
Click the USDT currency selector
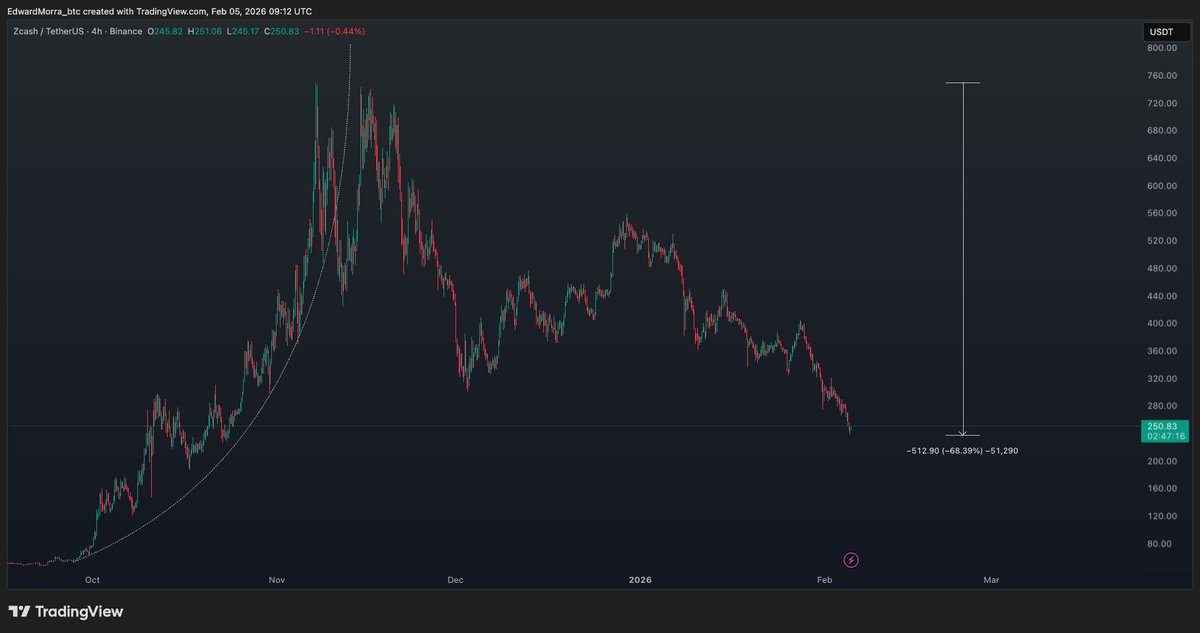1166,33
